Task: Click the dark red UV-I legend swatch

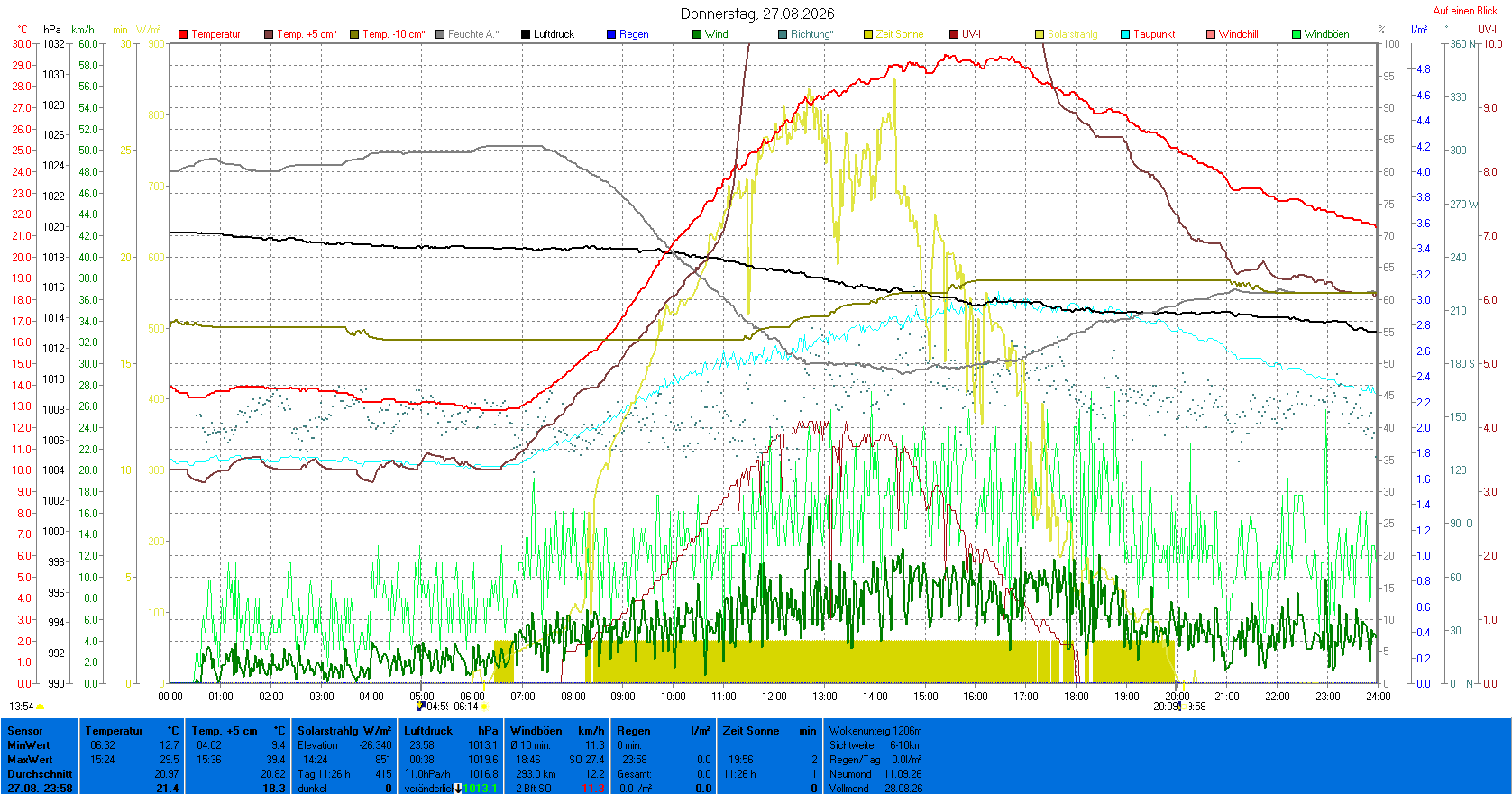Action: 954,34
